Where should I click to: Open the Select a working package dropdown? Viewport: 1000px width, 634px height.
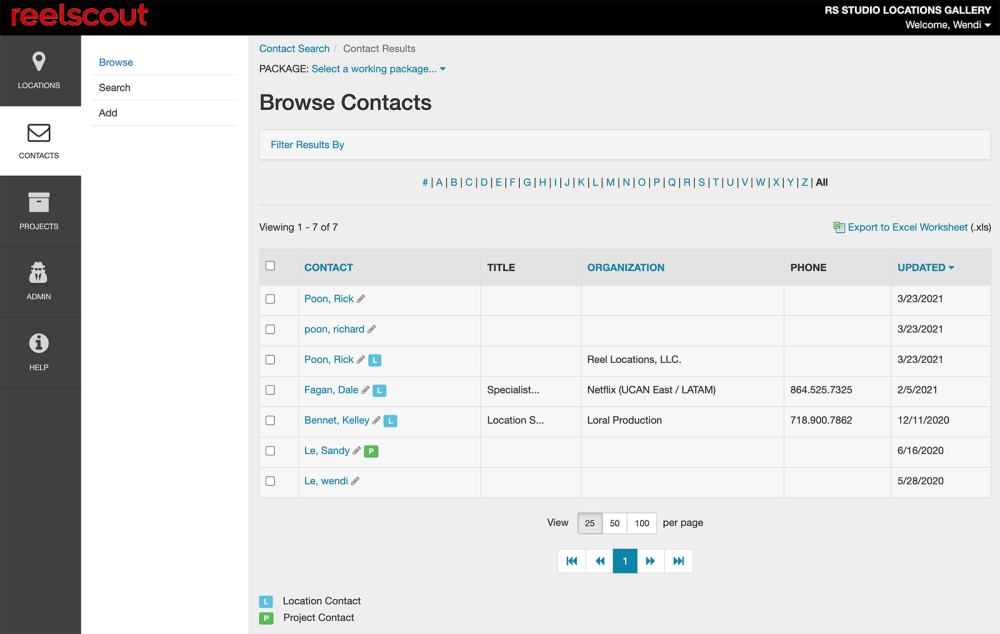pyautogui.click(x=378, y=69)
